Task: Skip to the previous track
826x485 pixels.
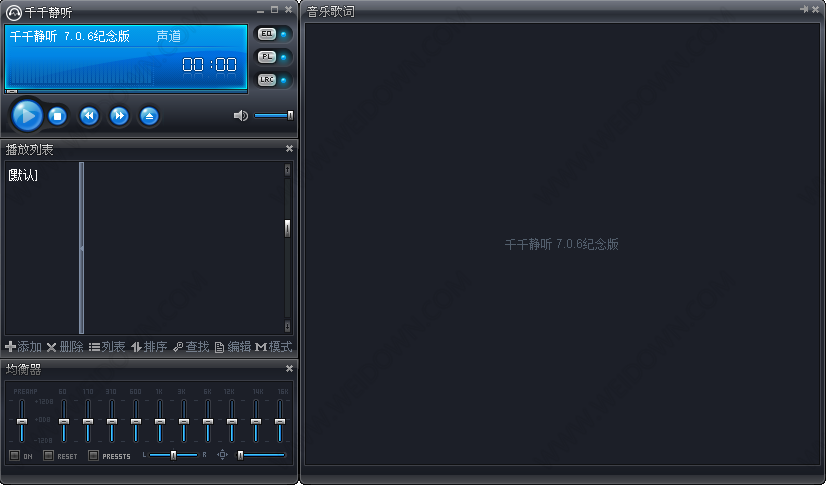Action: [x=89, y=116]
